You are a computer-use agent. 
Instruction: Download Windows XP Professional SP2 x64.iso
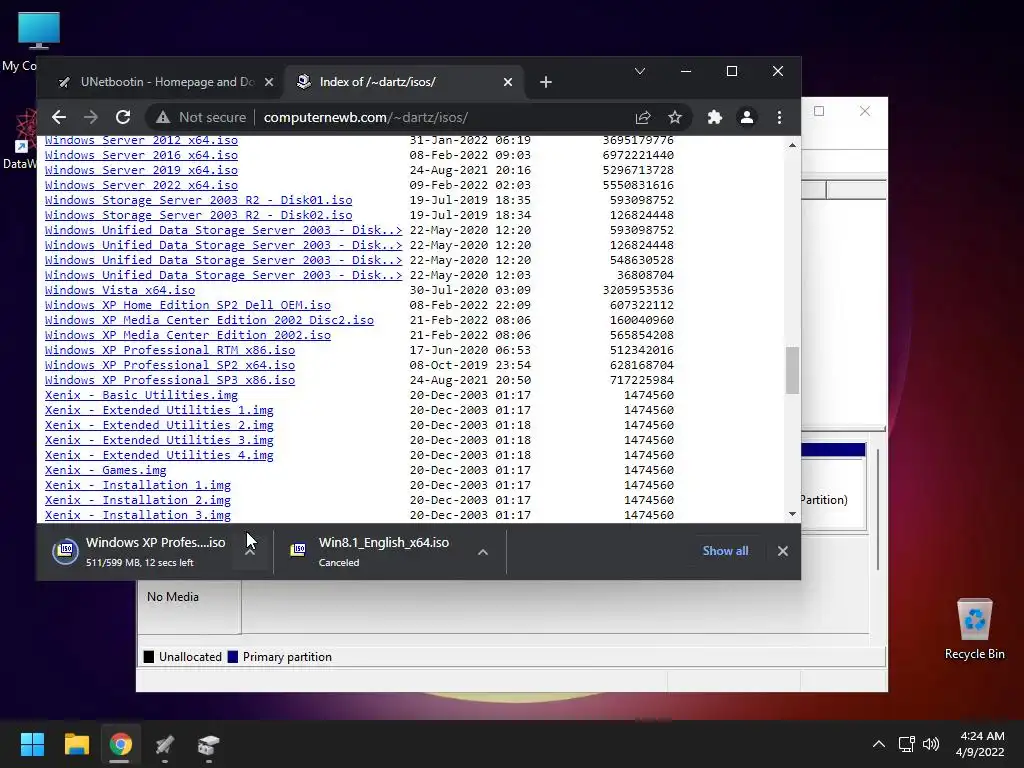(170, 366)
